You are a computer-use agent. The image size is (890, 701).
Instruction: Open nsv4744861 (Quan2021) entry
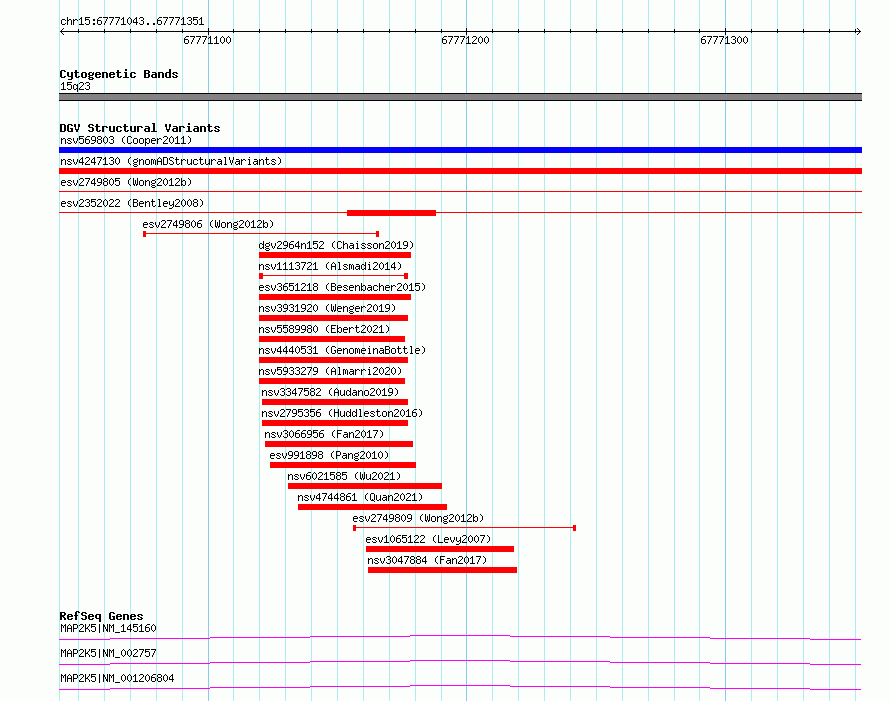coord(360,497)
